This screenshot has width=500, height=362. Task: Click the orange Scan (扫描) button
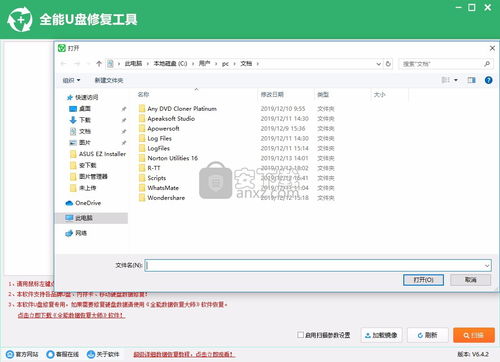[474, 335]
